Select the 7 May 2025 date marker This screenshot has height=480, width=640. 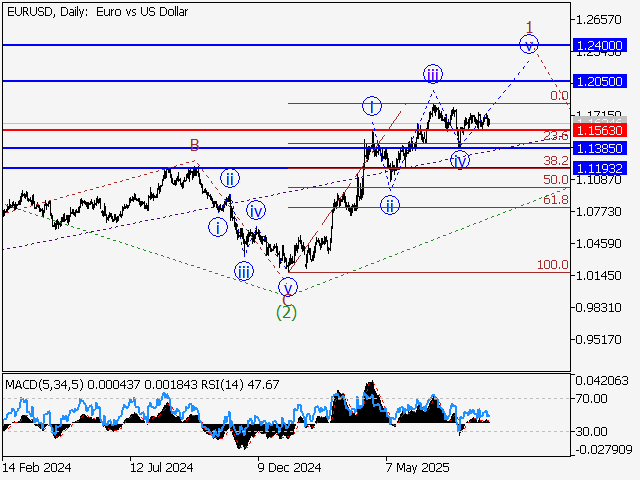(416, 466)
